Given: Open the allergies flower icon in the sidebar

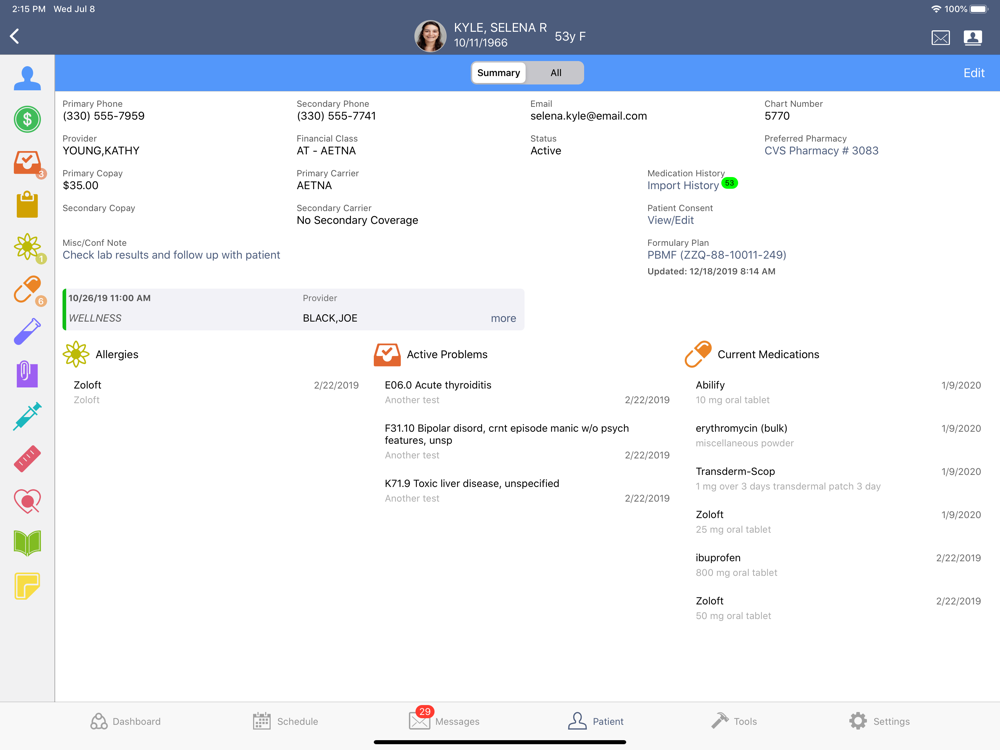Looking at the screenshot, I should coord(27,247).
